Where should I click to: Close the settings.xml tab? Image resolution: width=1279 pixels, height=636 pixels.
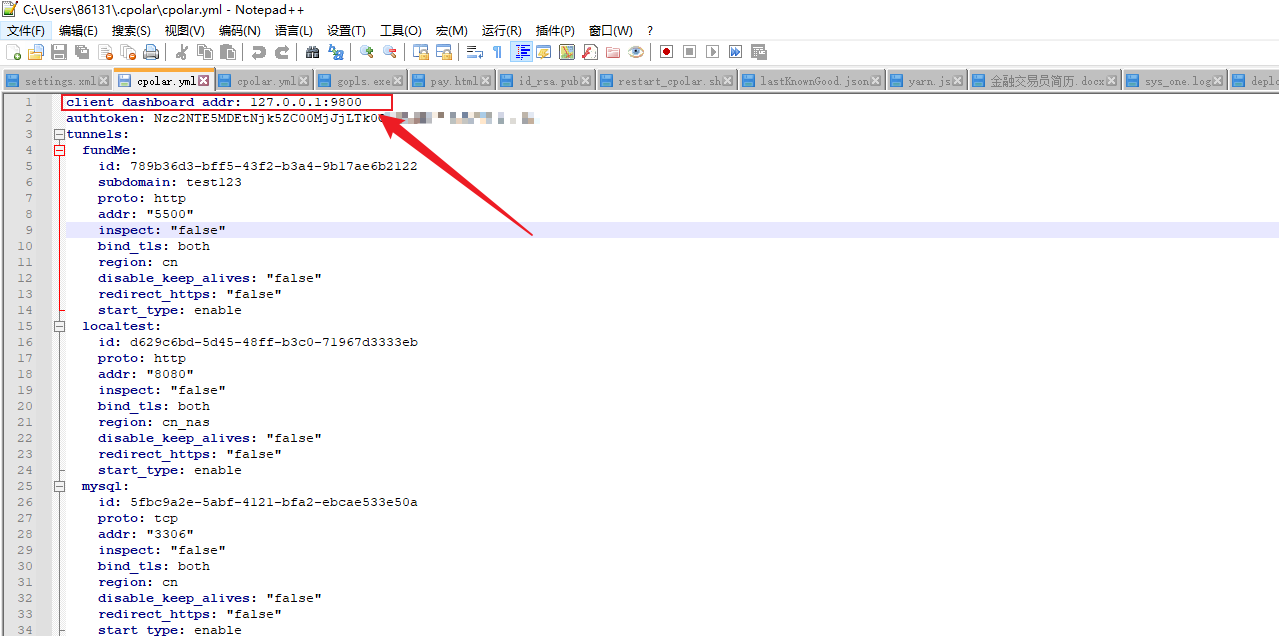tap(103, 81)
